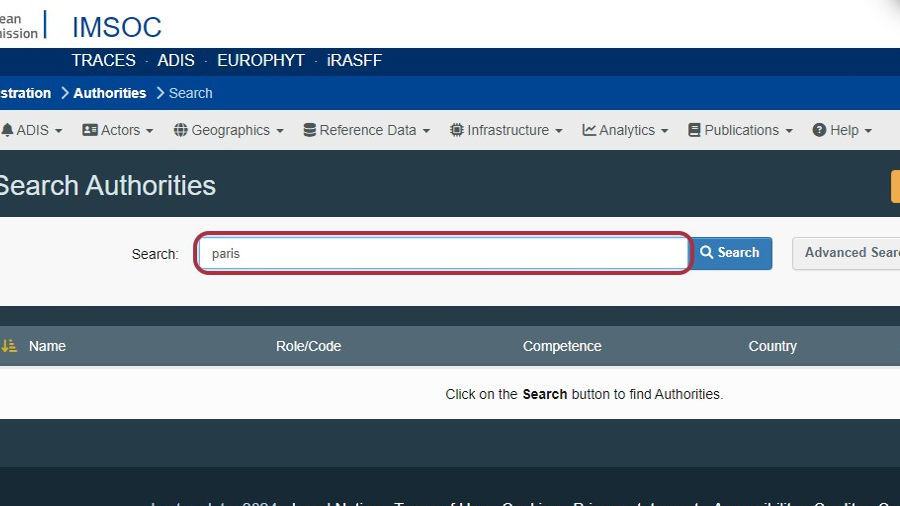900x506 pixels.
Task: Click the chip icon beside Infrastructure
Action: coord(456,130)
